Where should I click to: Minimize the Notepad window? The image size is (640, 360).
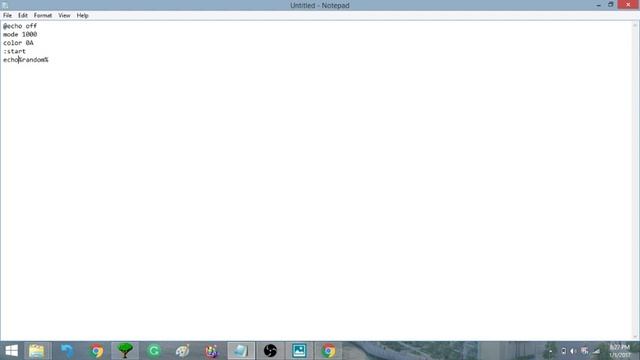(598, 5)
